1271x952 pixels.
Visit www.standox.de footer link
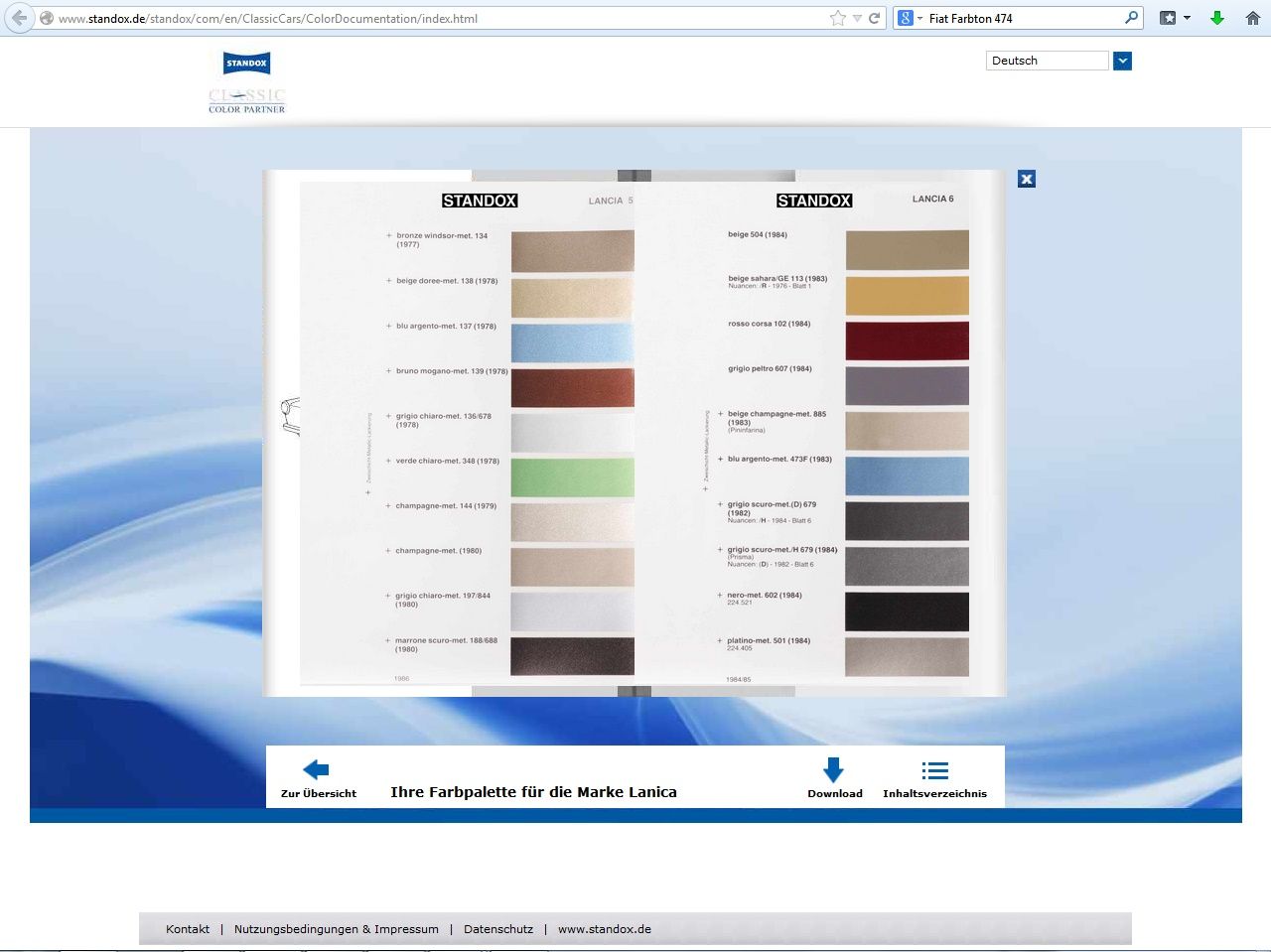click(x=605, y=929)
